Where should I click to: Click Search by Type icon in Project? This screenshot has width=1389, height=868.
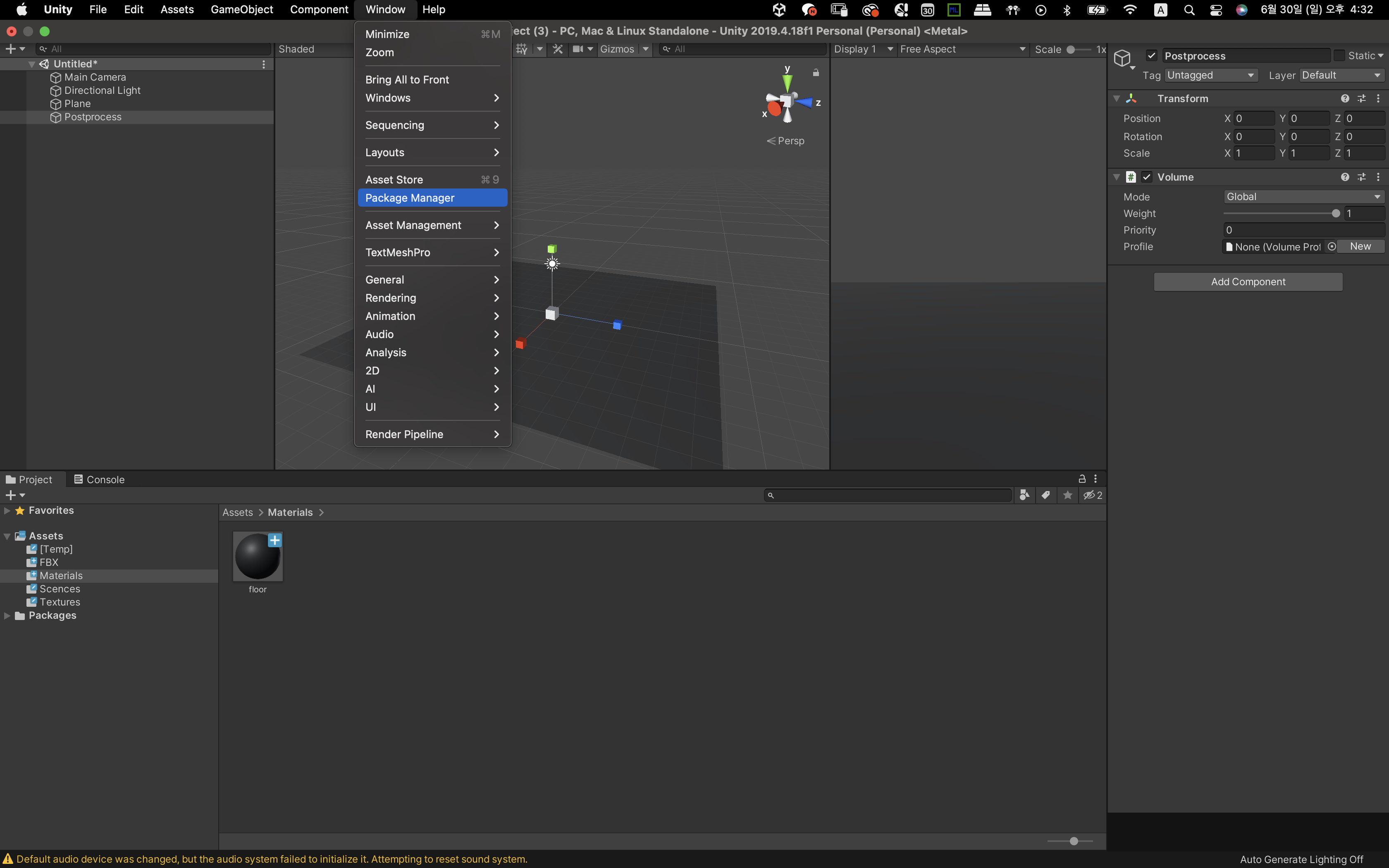tap(1024, 496)
